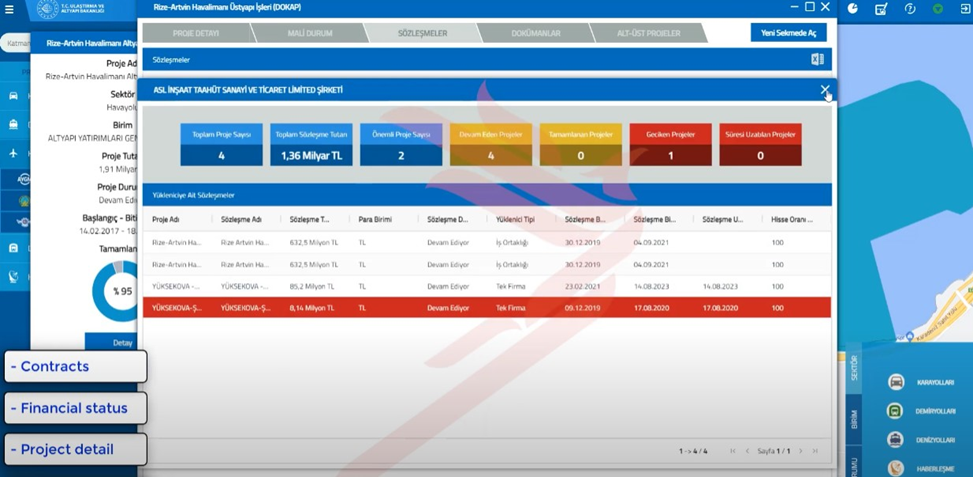Select the Haberleşme sector icon

pyautogui.click(x=896, y=468)
